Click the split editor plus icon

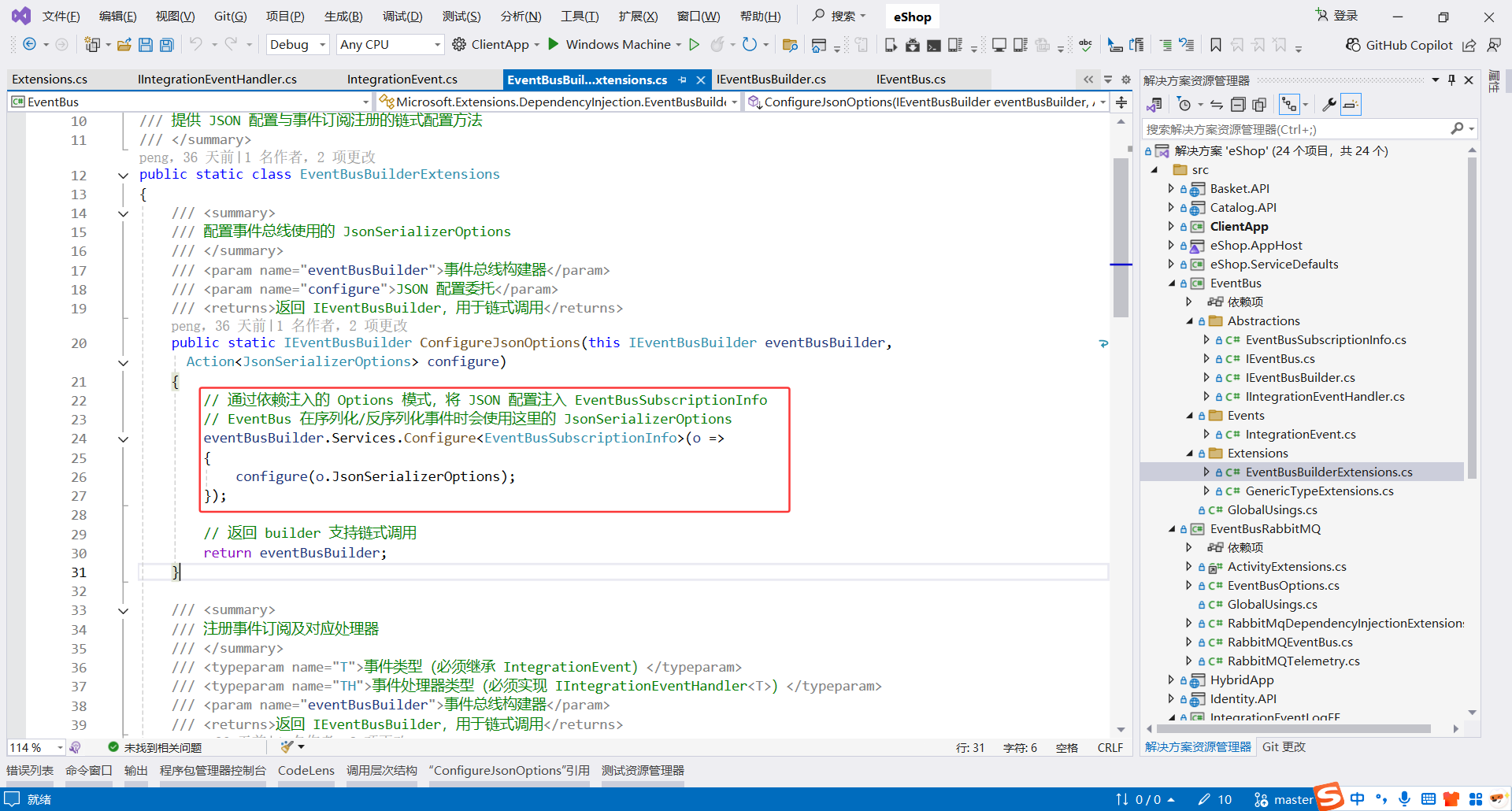click(1121, 102)
